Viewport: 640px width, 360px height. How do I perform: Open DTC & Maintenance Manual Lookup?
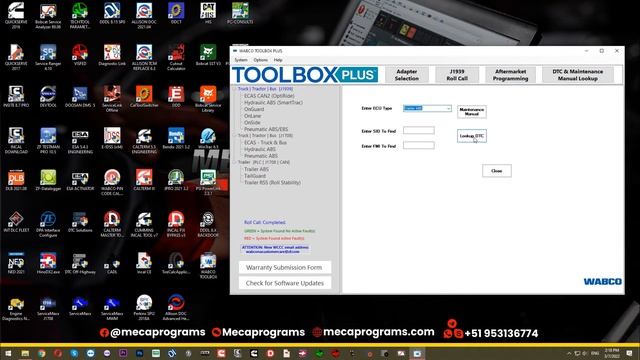click(578, 75)
